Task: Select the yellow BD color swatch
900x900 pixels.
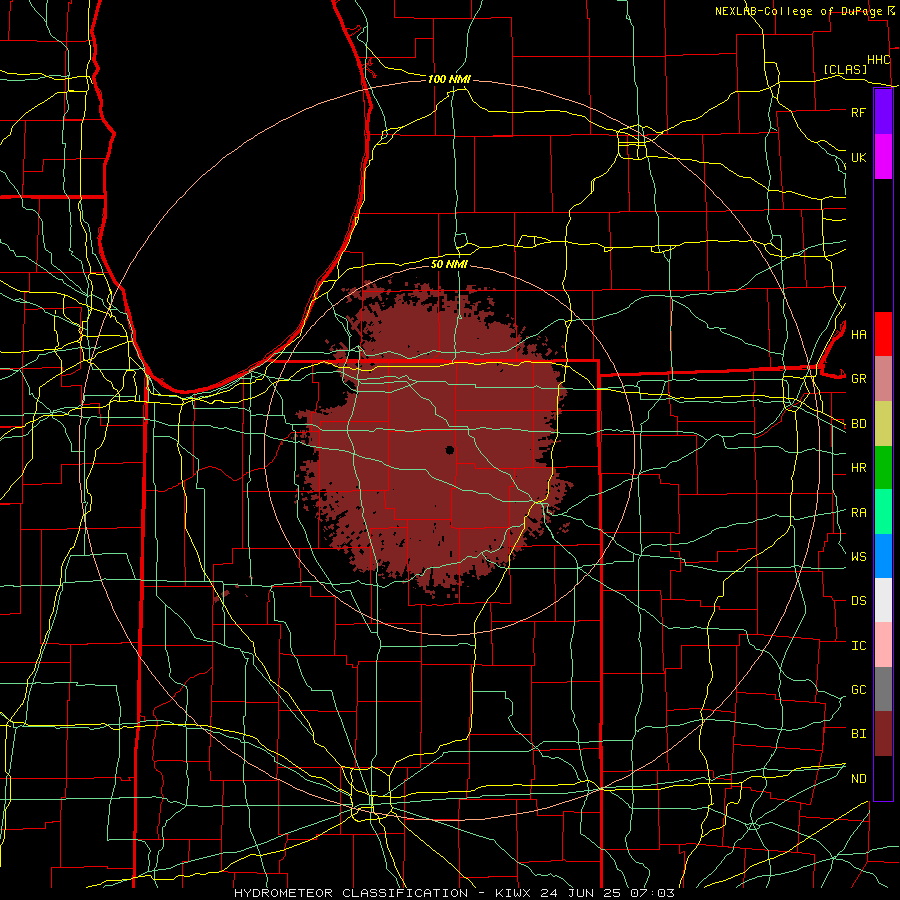Action: point(883,424)
